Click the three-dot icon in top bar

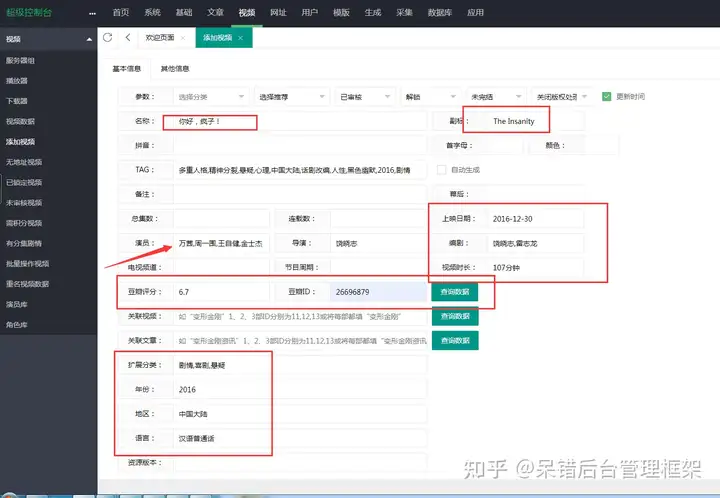tap(92, 13)
